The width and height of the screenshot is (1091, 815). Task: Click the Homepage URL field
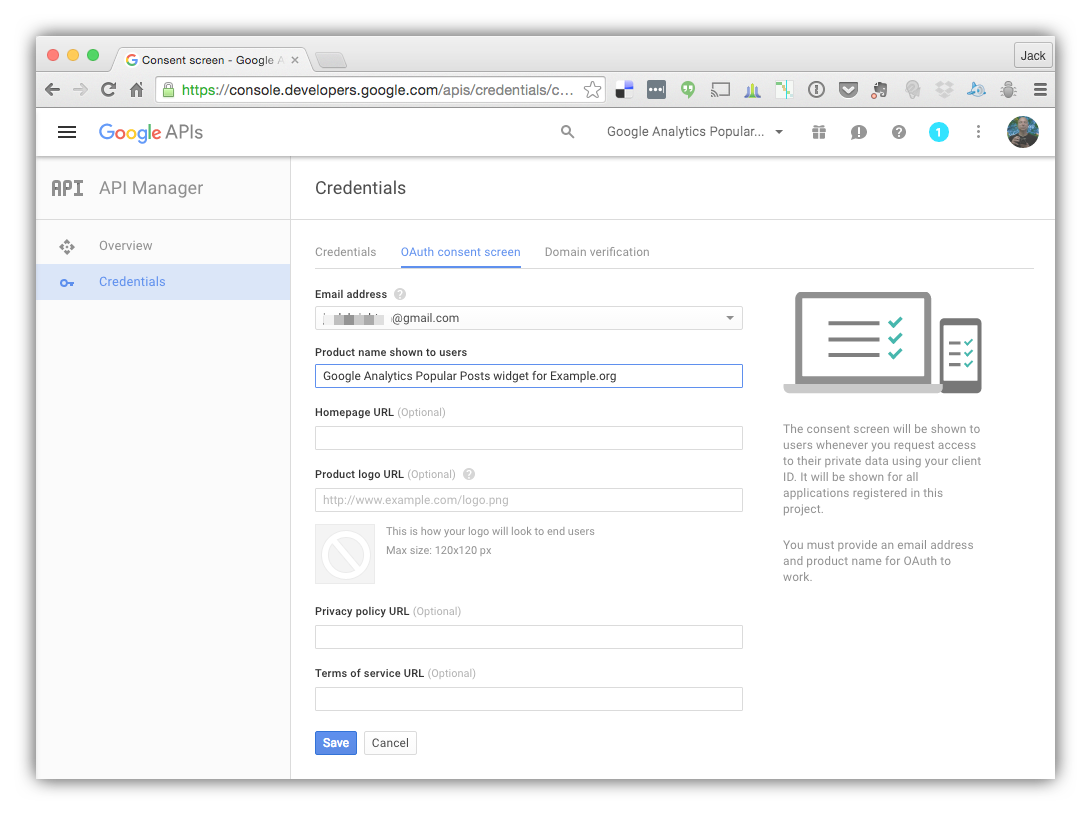click(x=529, y=438)
